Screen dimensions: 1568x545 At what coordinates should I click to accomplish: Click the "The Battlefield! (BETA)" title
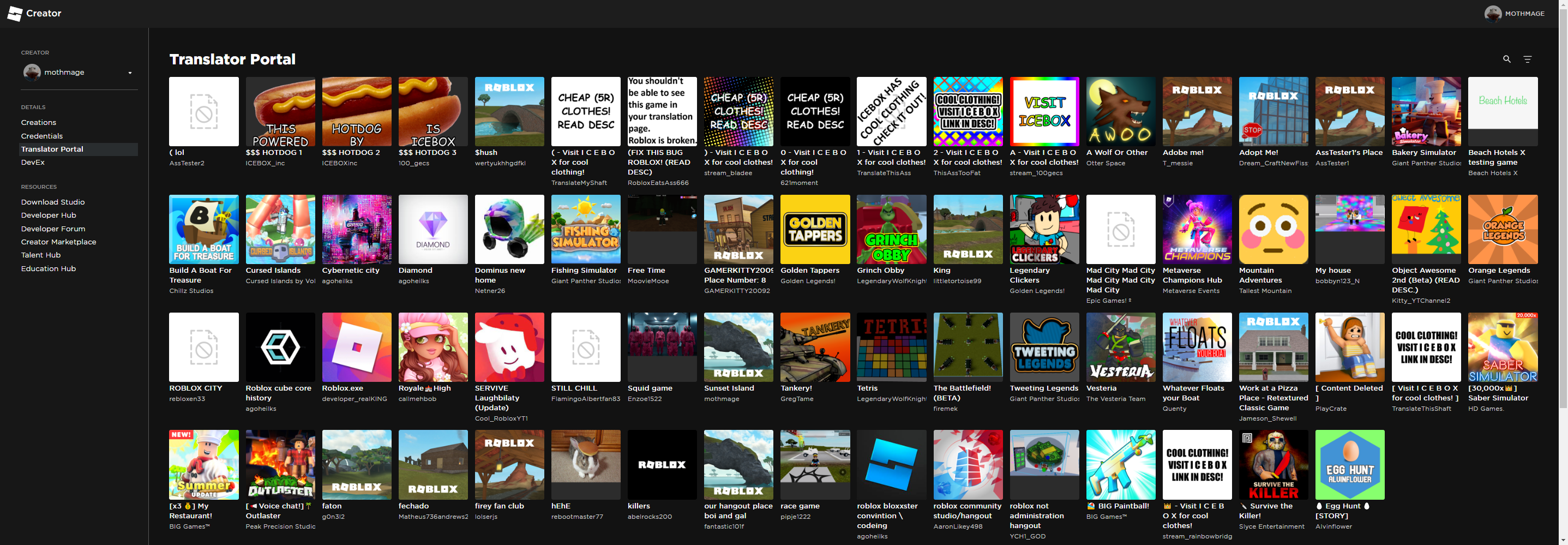click(x=963, y=393)
